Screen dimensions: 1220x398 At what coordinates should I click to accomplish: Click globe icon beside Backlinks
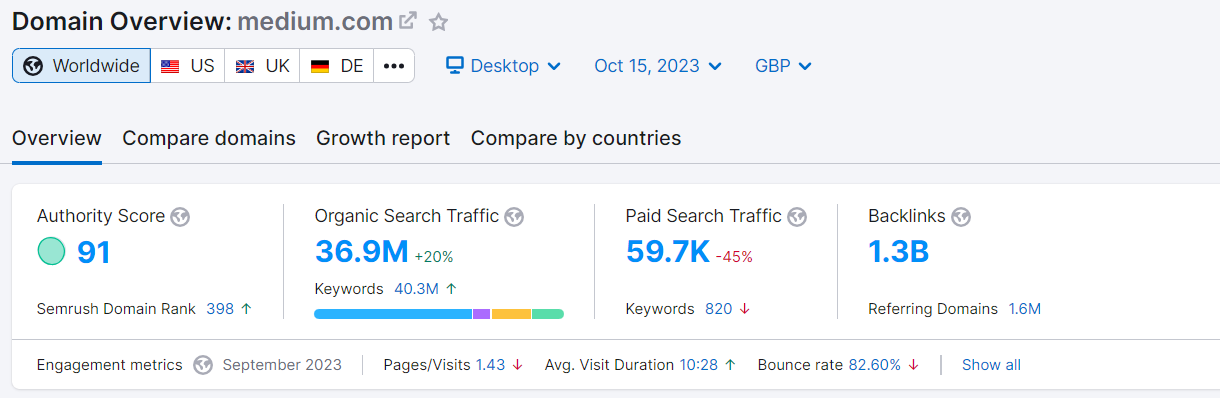coord(962,216)
